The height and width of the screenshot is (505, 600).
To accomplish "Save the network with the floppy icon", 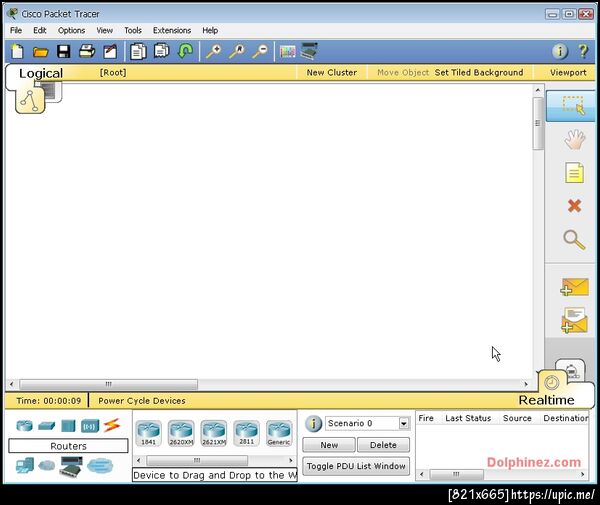I will [x=64, y=51].
